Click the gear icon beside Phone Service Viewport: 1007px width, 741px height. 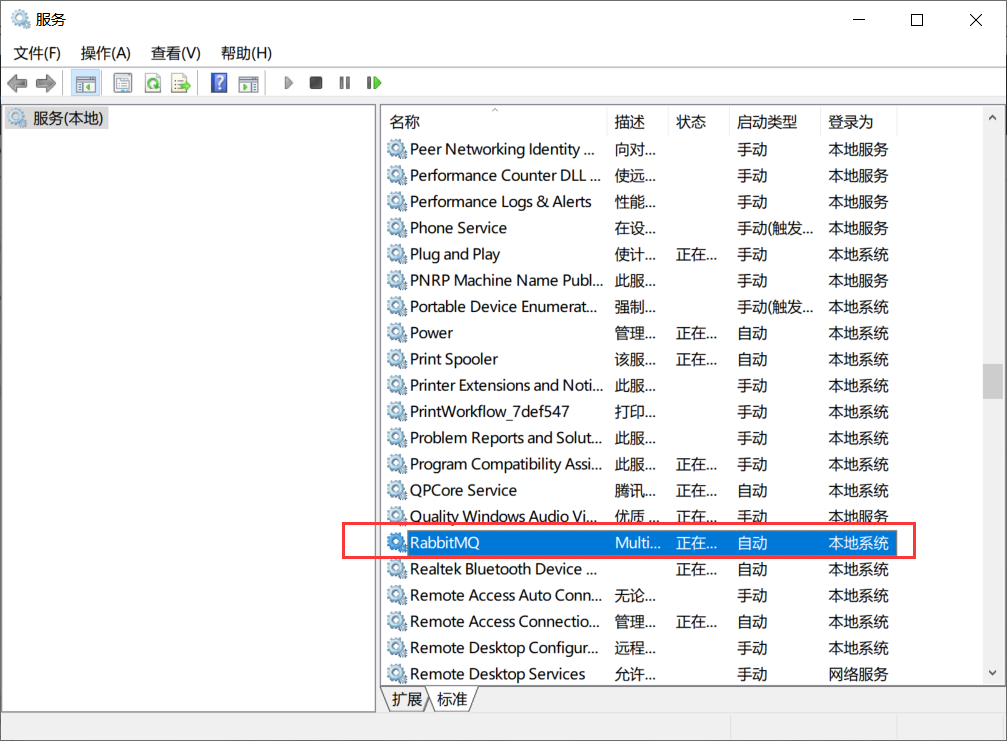(x=397, y=228)
